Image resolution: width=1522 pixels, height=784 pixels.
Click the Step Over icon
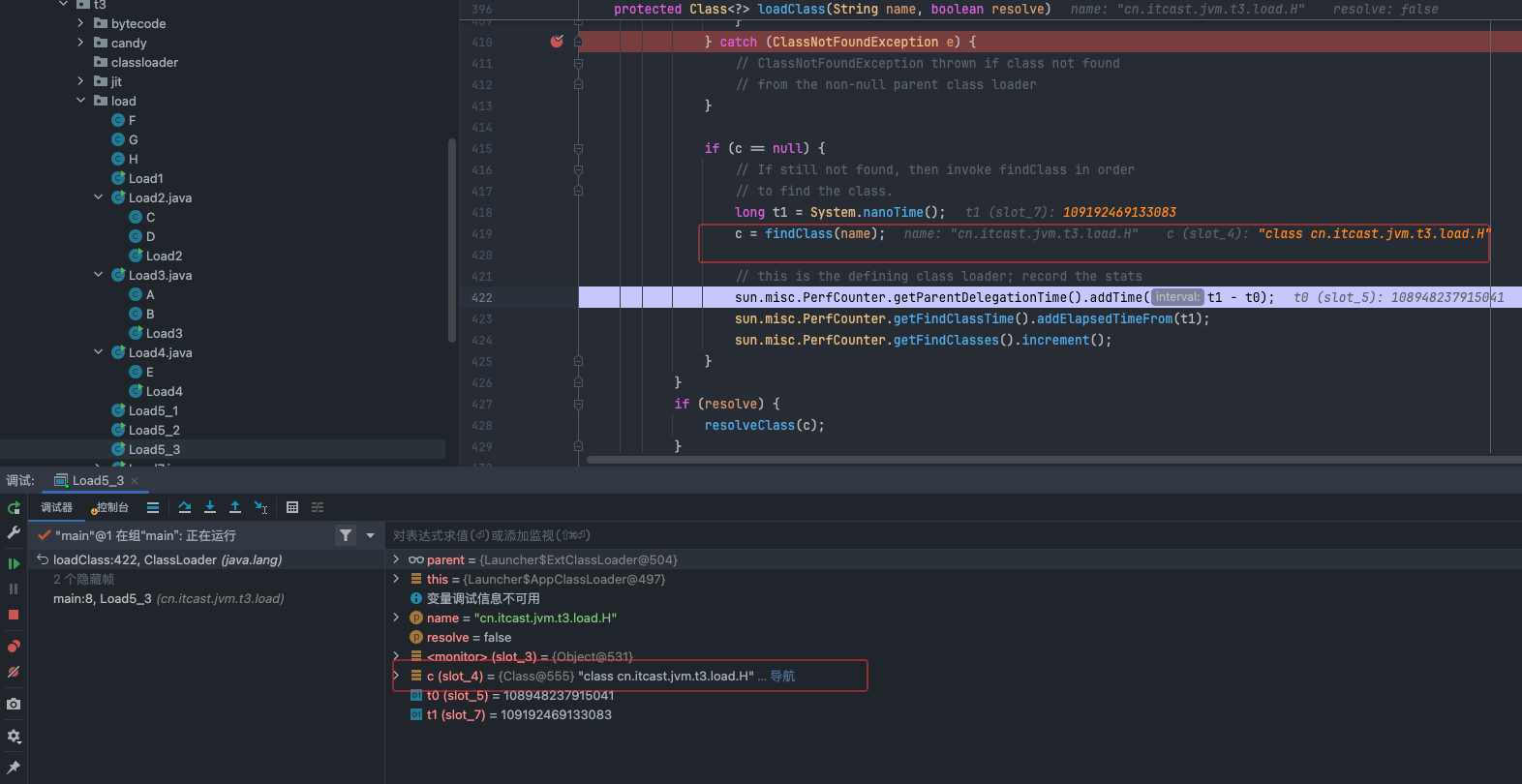(x=185, y=507)
